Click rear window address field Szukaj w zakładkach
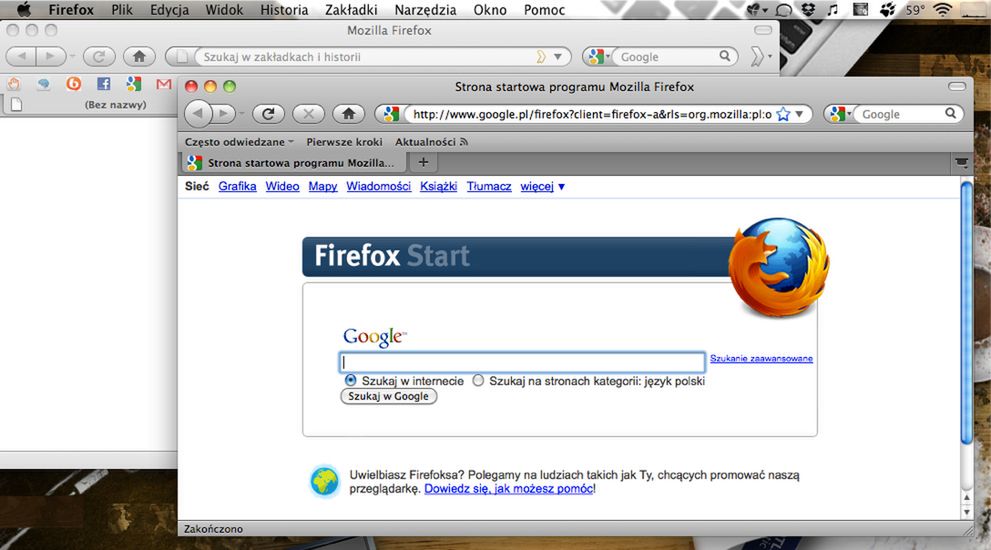 click(367, 57)
